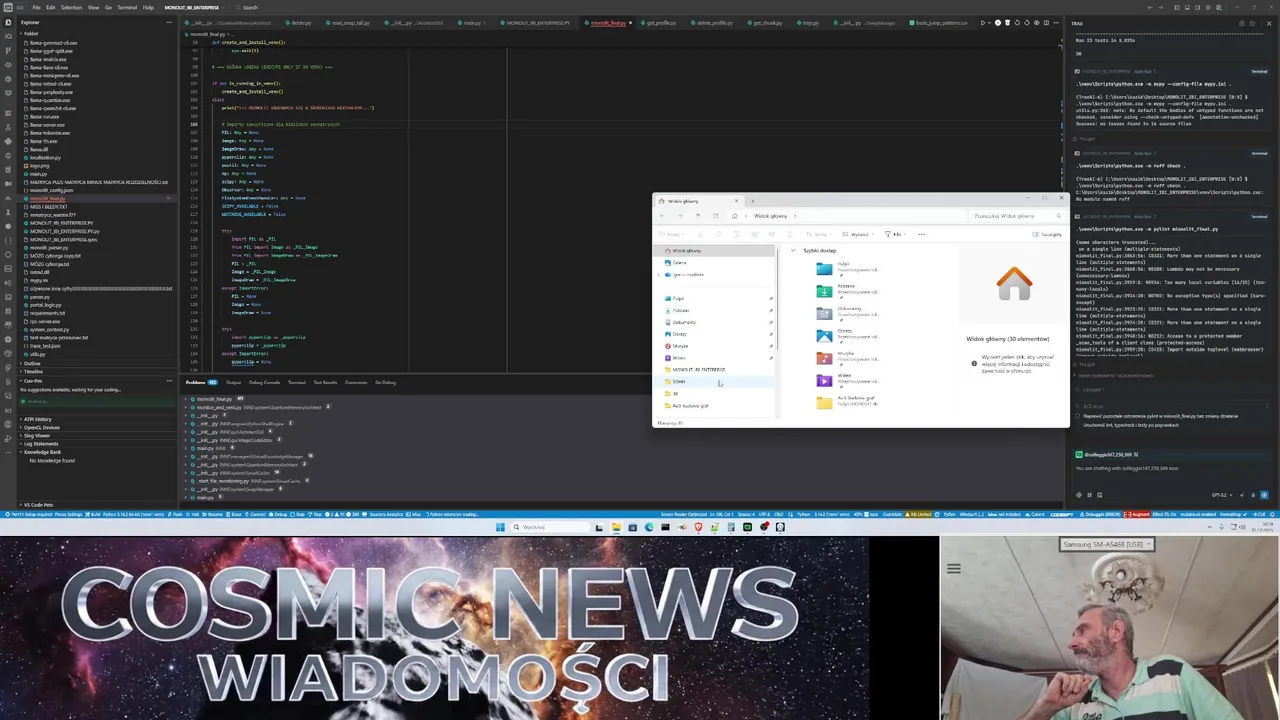Refresh the File Explorer window
Screen dimensions: 1280x720
[716, 215]
